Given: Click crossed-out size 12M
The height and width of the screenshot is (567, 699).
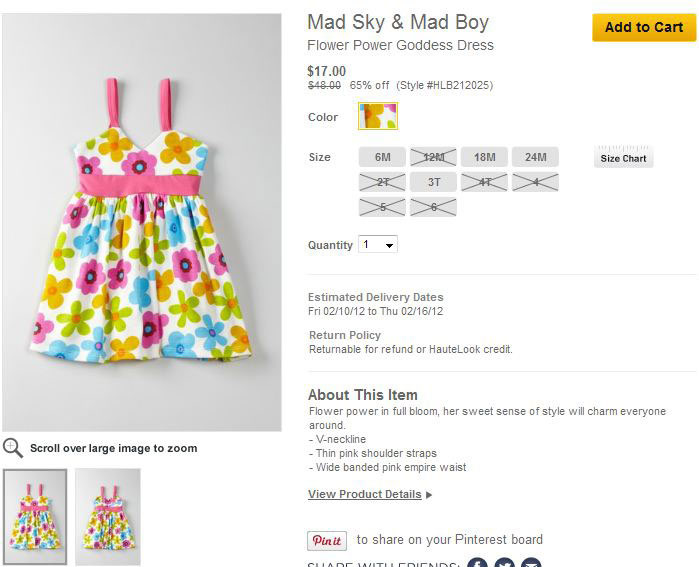Looking at the screenshot, I should pyautogui.click(x=434, y=157).
